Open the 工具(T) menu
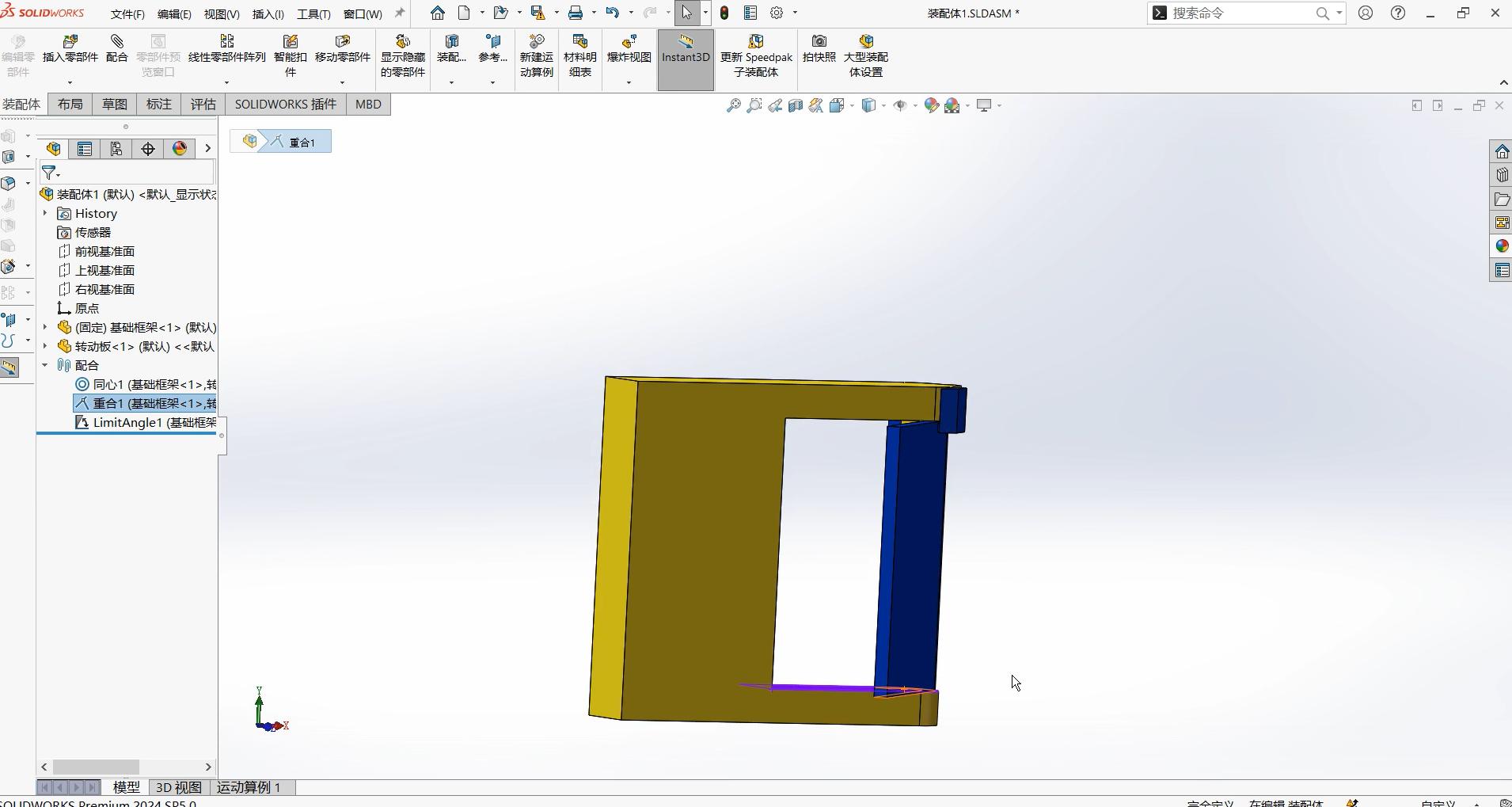This screenshot has height=807, width=1512. [313, 14]
